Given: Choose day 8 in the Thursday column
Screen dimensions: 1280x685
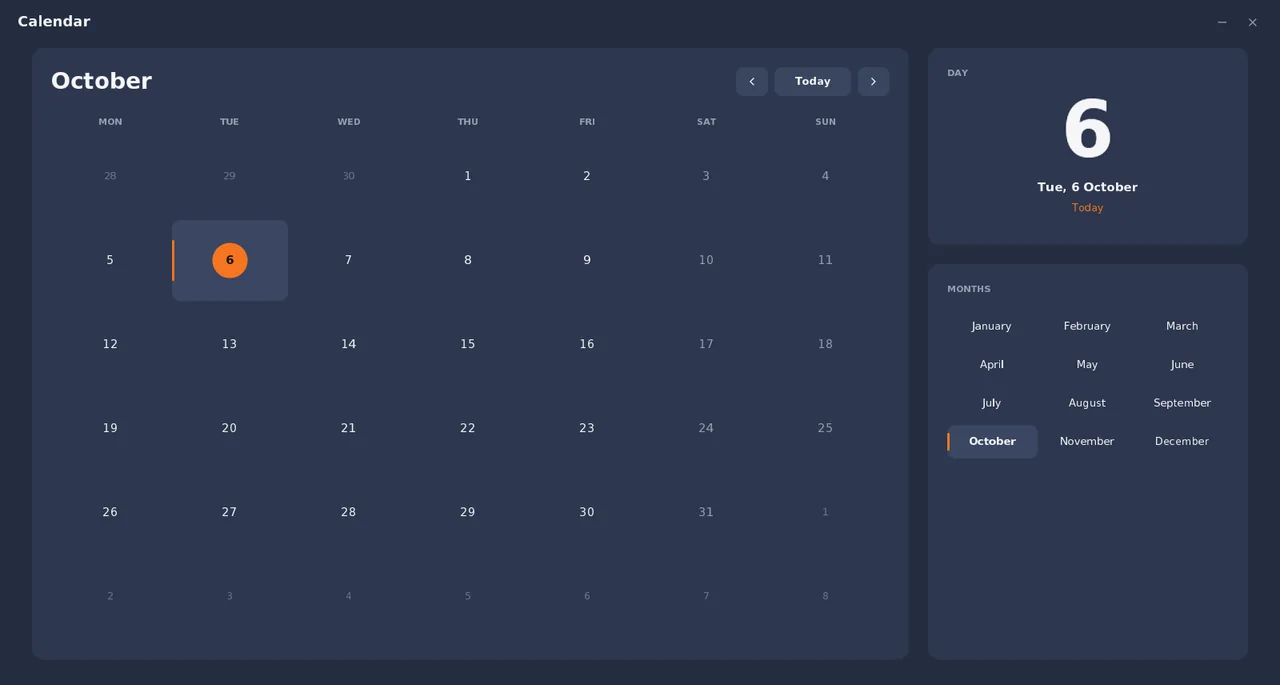Looking at the screenshot, I should coord(468,260).
